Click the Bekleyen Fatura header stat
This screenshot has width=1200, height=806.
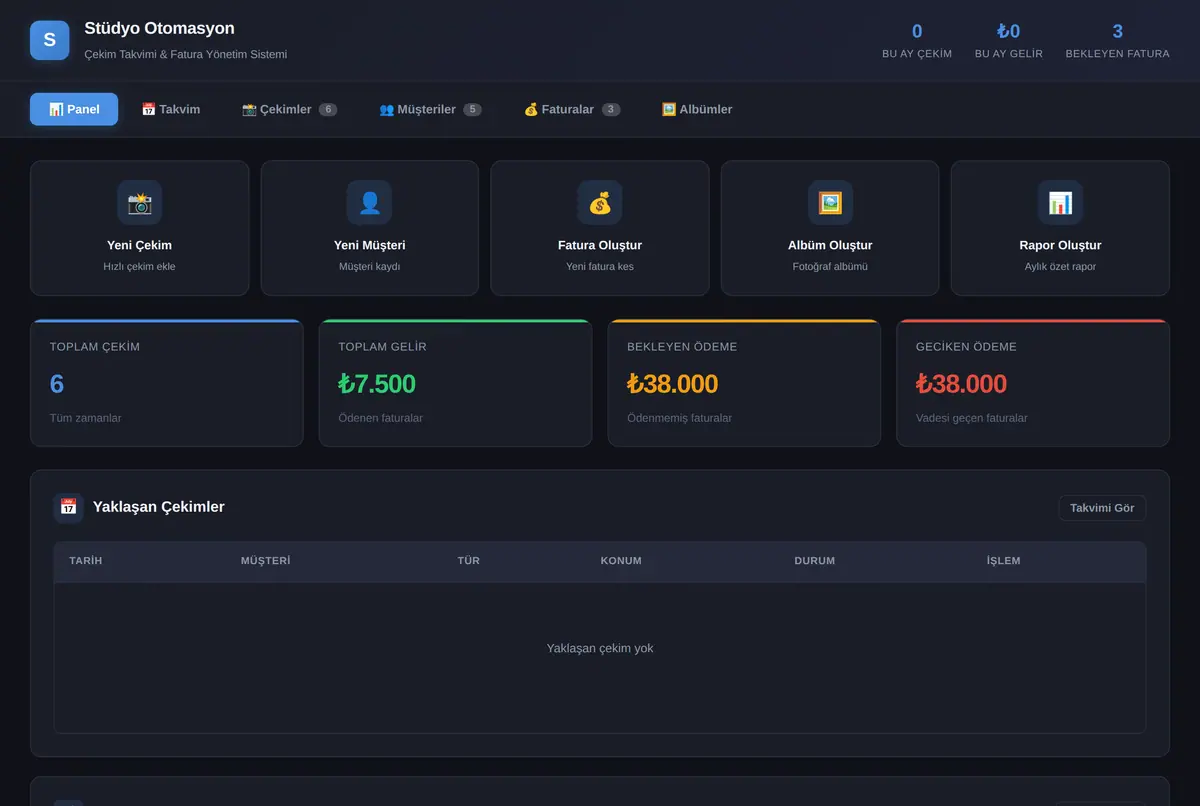[x=1117, y=41]
